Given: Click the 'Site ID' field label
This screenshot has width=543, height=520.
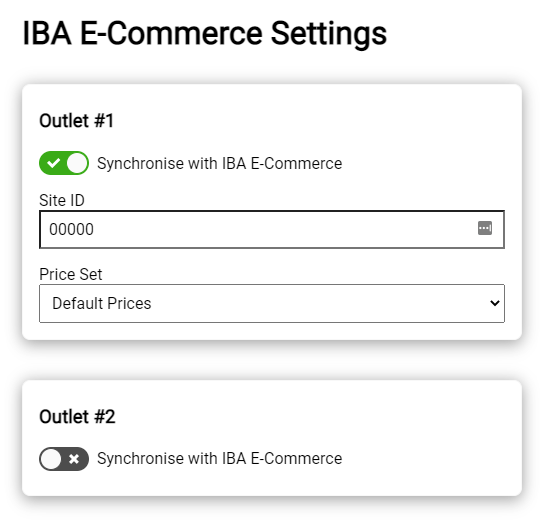Looking at the screenshot, I should click(62, 200).
